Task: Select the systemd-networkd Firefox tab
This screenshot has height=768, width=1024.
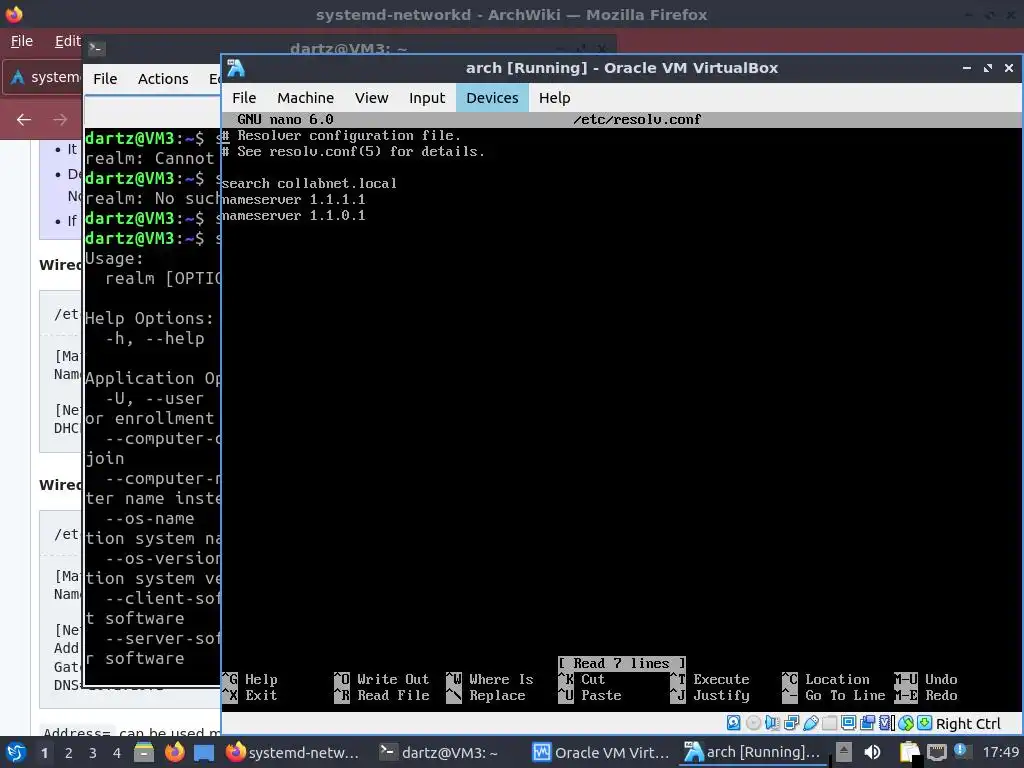Action: [44, 77]
